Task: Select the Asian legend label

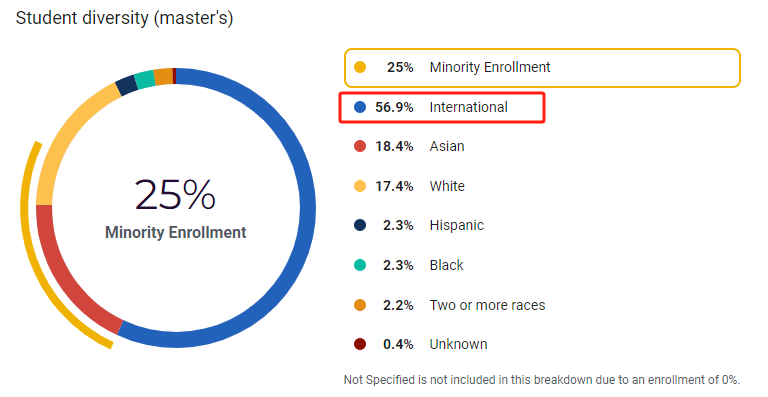Action: tap(447, 146)
